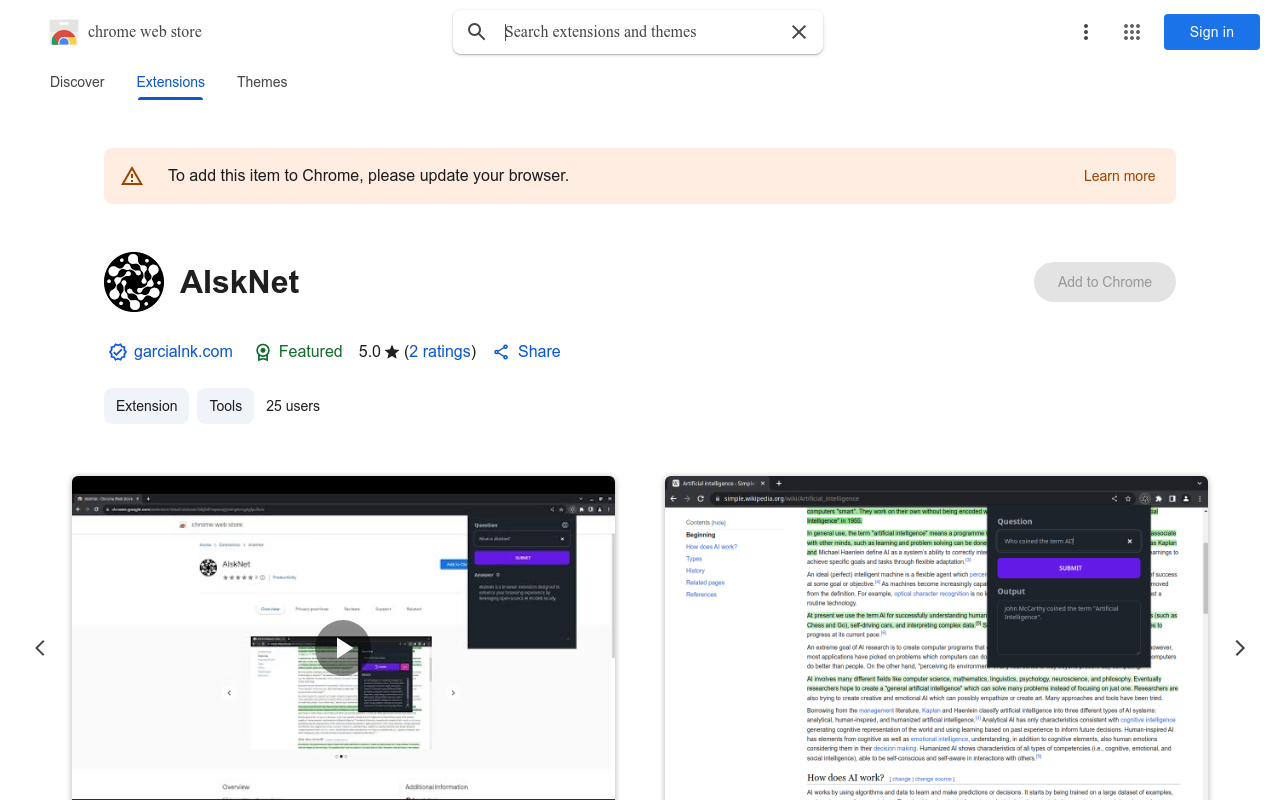The width and height of the screenshot is (1280, 800).
Task: Click the disabled Add to Chrome button
Action: pos(1105,282)
